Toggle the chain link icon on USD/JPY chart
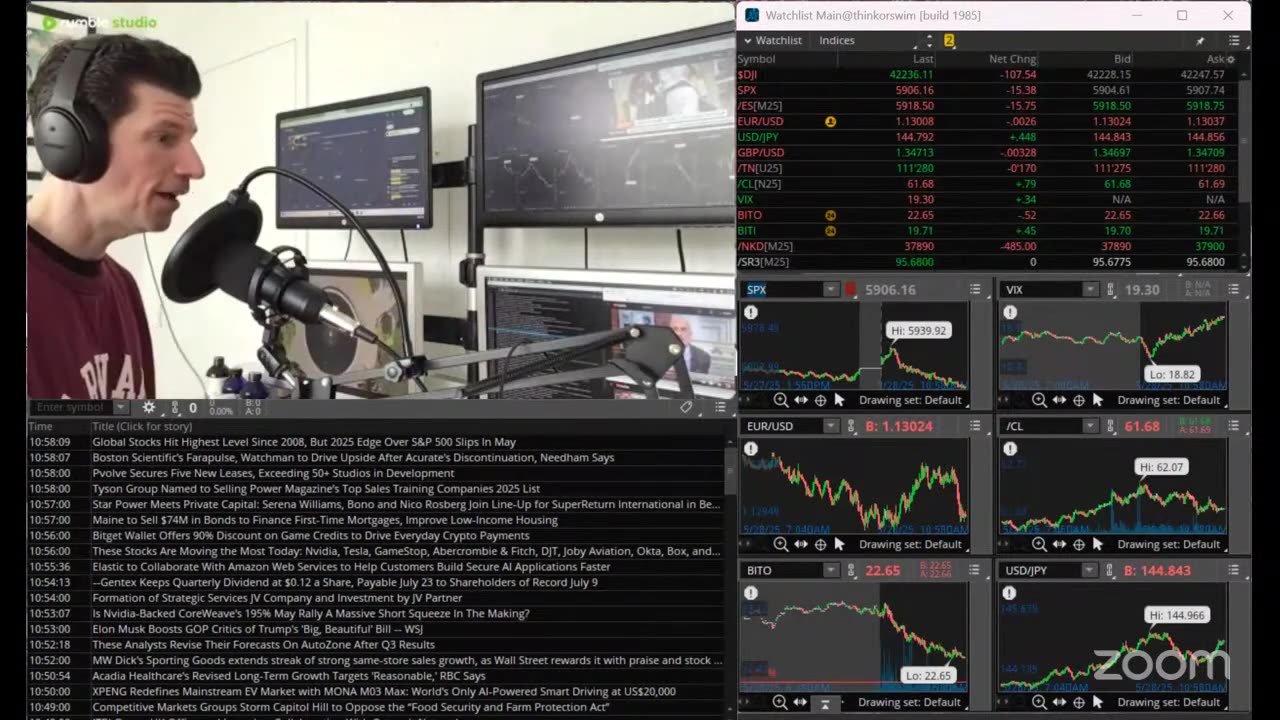The image size is (1280, 720). click(1111, 570)
